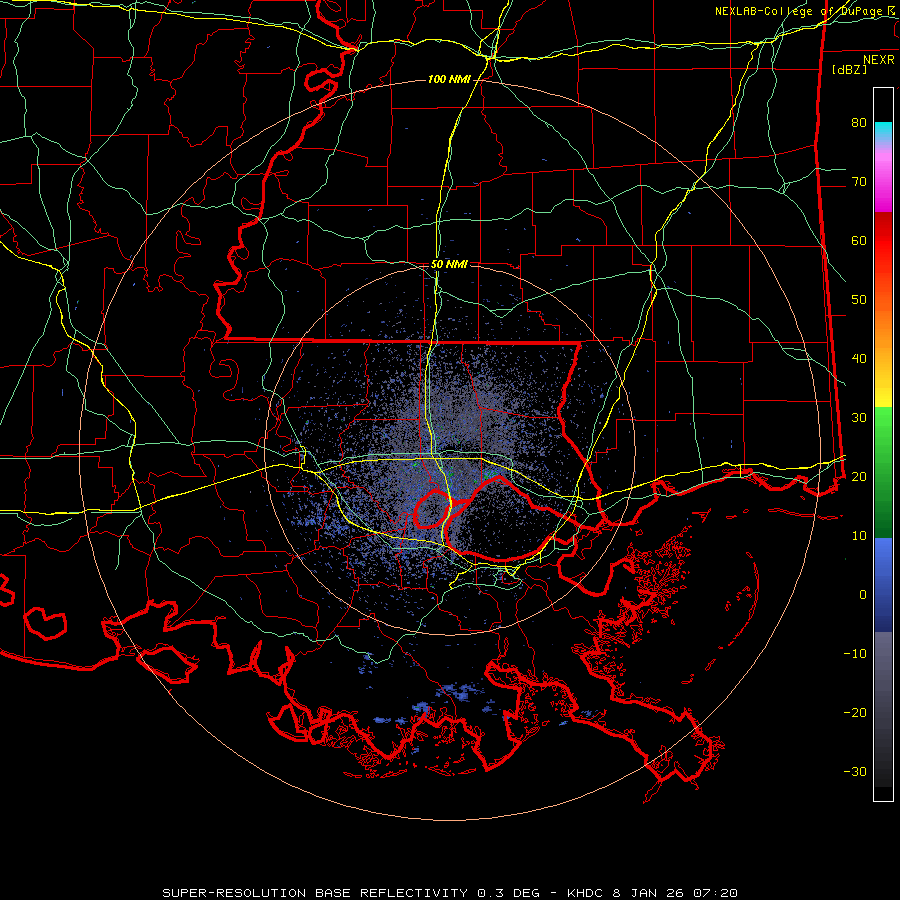The width and height of the screenshot is (900, 900).
Task: Click the 0 value on the dBZ scale
Action: point(863,595)
